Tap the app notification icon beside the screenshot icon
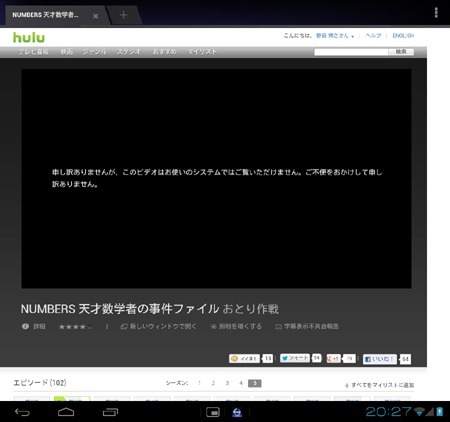The image size is (450, 422). [x=237, y=413]
